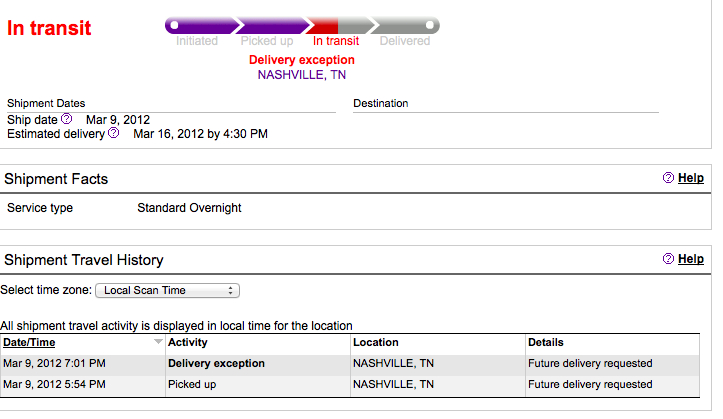Click the help icon beside Estimated delivery
Viewport: 723px width, 419px height.
pyautogui.click(x=114, y=133)
